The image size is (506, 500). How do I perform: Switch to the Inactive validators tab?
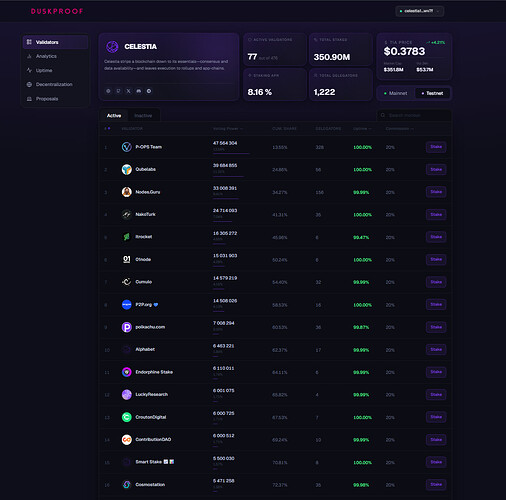pyautogui.click(x=143, y=116)
